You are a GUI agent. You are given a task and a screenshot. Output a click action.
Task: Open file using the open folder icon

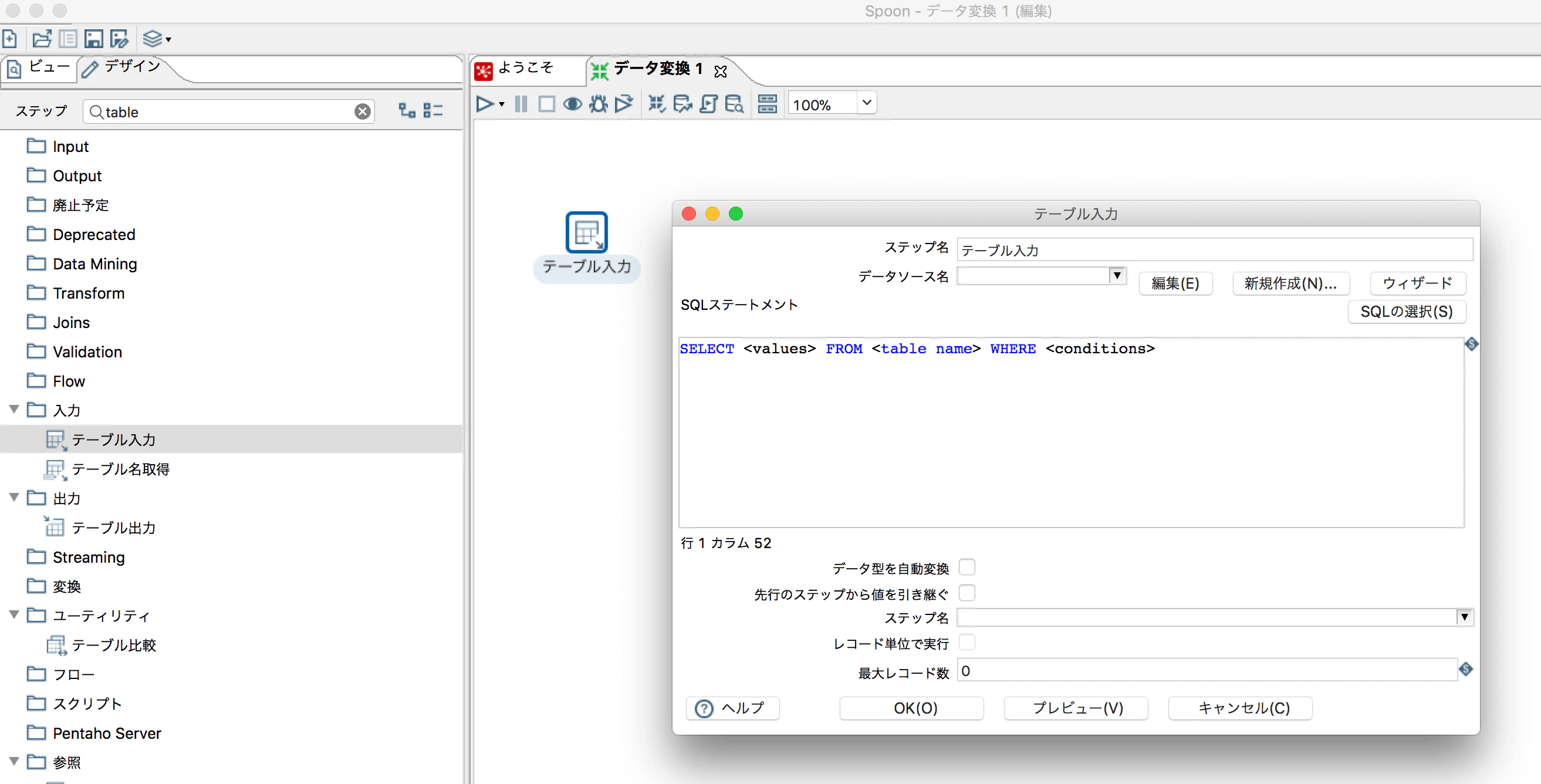tap(42, 39)
